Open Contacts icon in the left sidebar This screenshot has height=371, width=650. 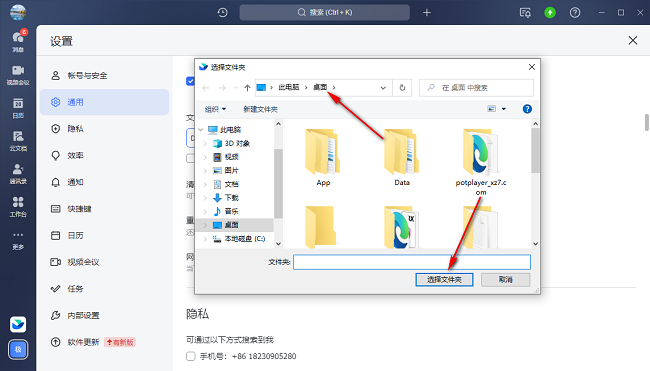(18, 174)
